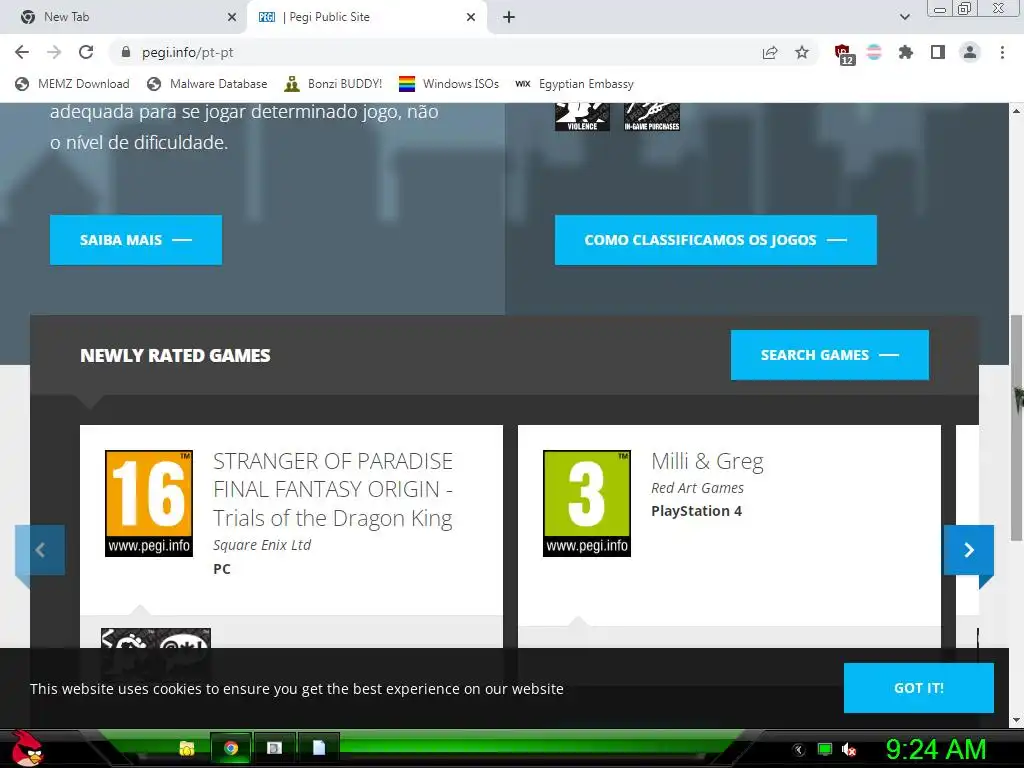Open Malware Database bookmark

(x=208, y=84)
